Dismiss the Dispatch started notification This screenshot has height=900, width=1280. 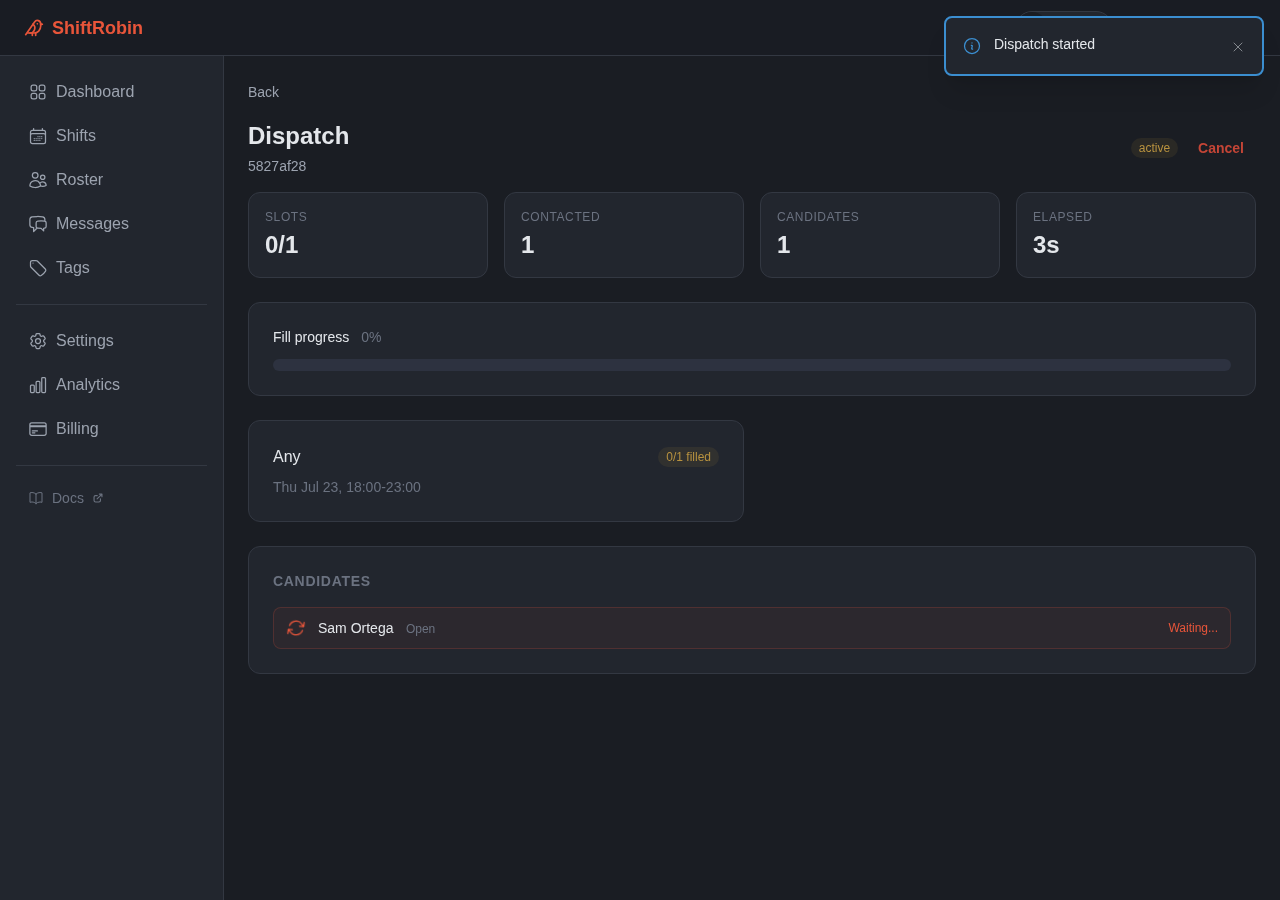pos(1238,47)
